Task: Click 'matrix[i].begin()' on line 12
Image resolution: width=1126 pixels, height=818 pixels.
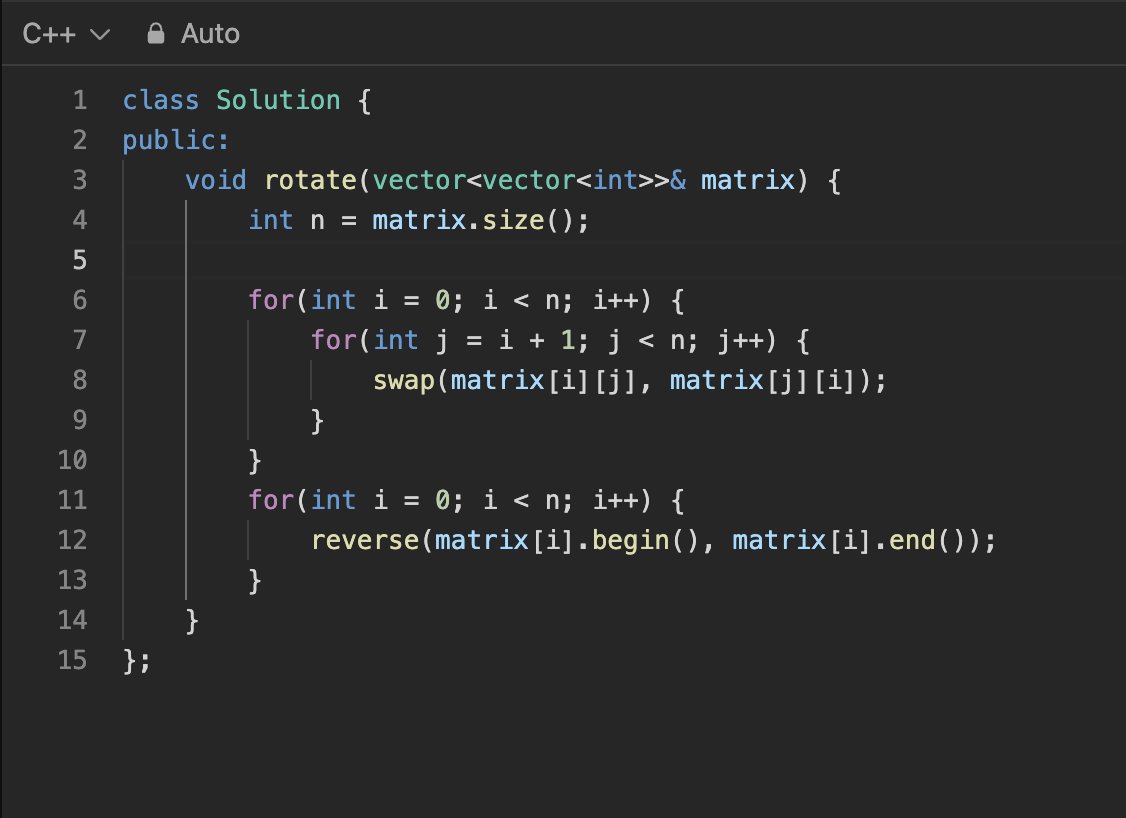Action: tap(567, 540)
